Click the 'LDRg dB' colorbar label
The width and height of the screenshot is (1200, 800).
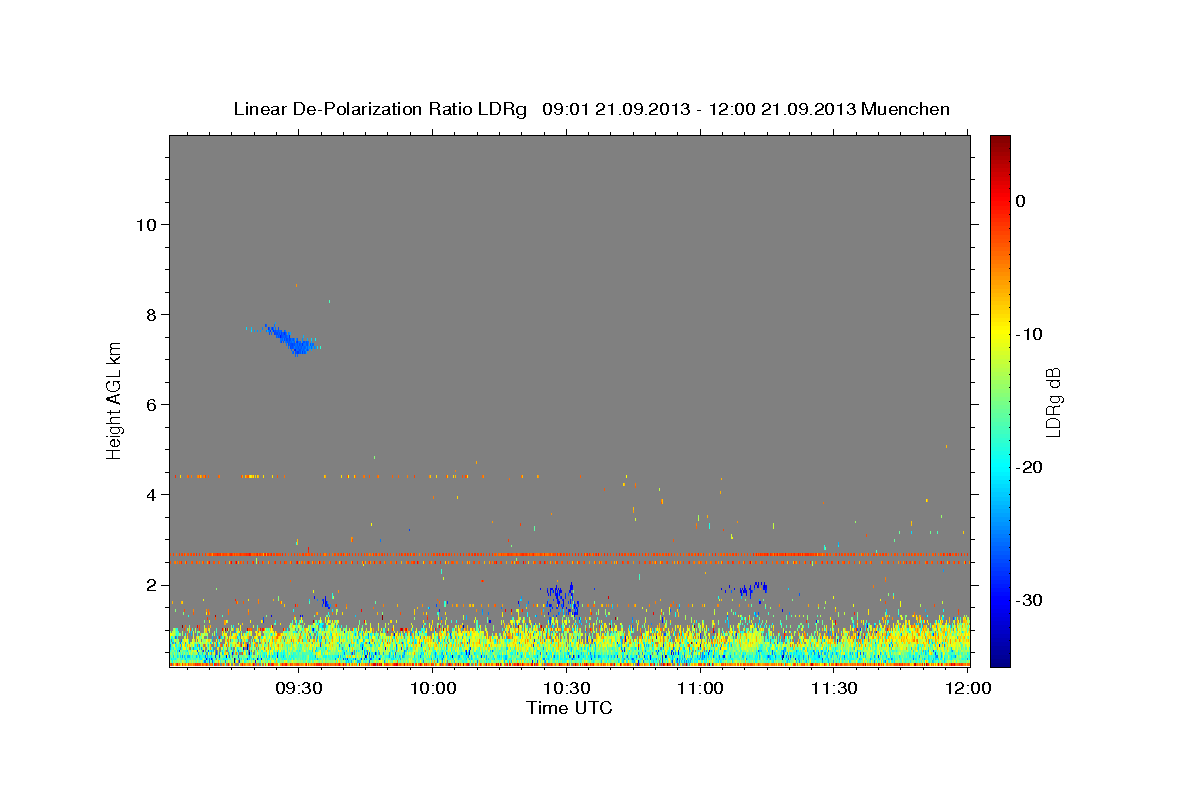click(x=1053, y=402)
